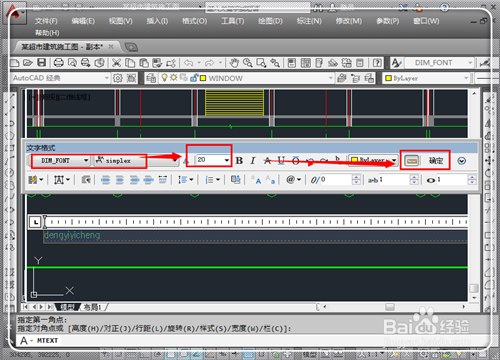Open the 帮助(H) menu
Screen dimensions: 500x360
(x=47, y=33)
